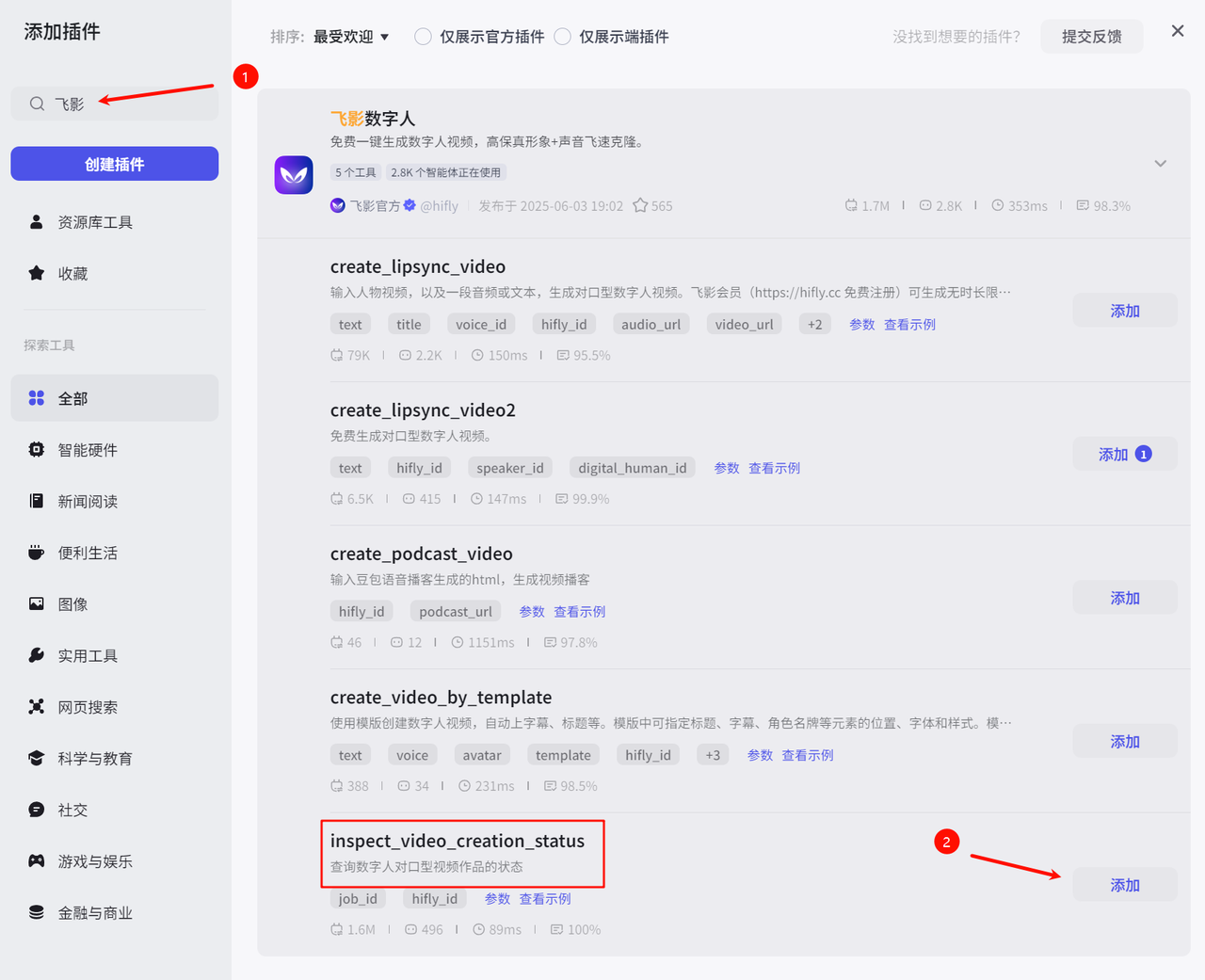The image size is (1205, 980).
Task: Click the 飞影数字人 plugin logo icon
Action: 294,175
